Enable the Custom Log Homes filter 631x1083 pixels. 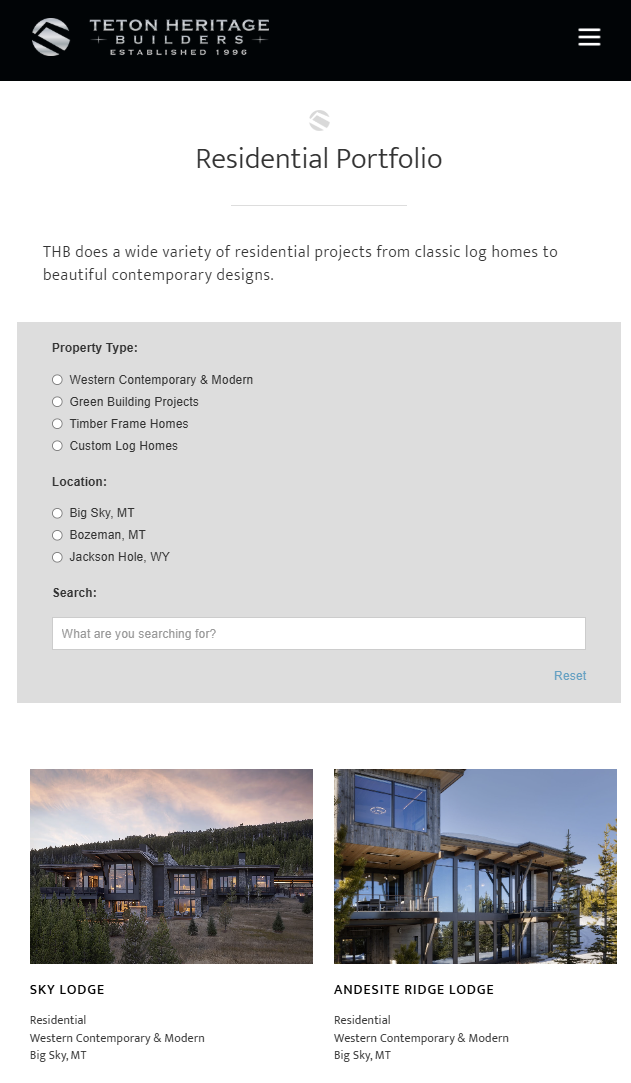[57, 445]
